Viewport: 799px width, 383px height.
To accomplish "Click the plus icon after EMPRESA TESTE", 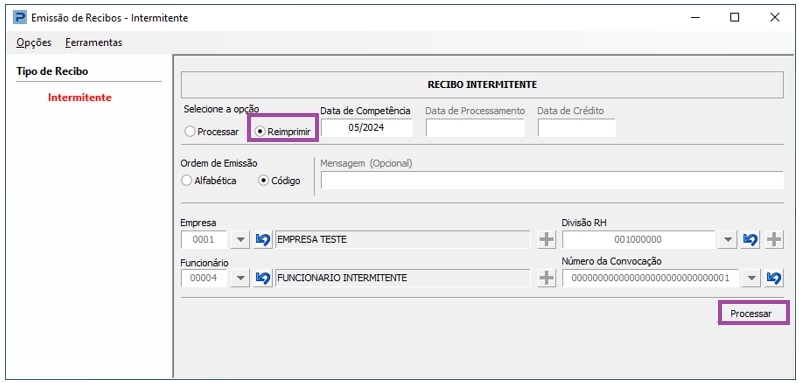I will [x=547, y=239].
